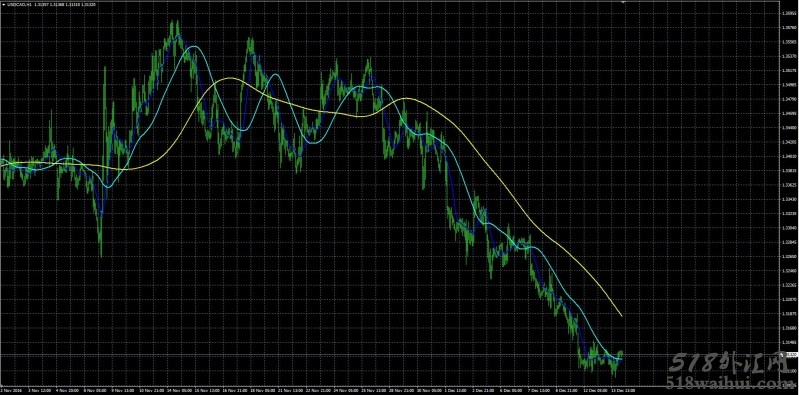Click the 1.34790 price axis label

pos(789,99)
